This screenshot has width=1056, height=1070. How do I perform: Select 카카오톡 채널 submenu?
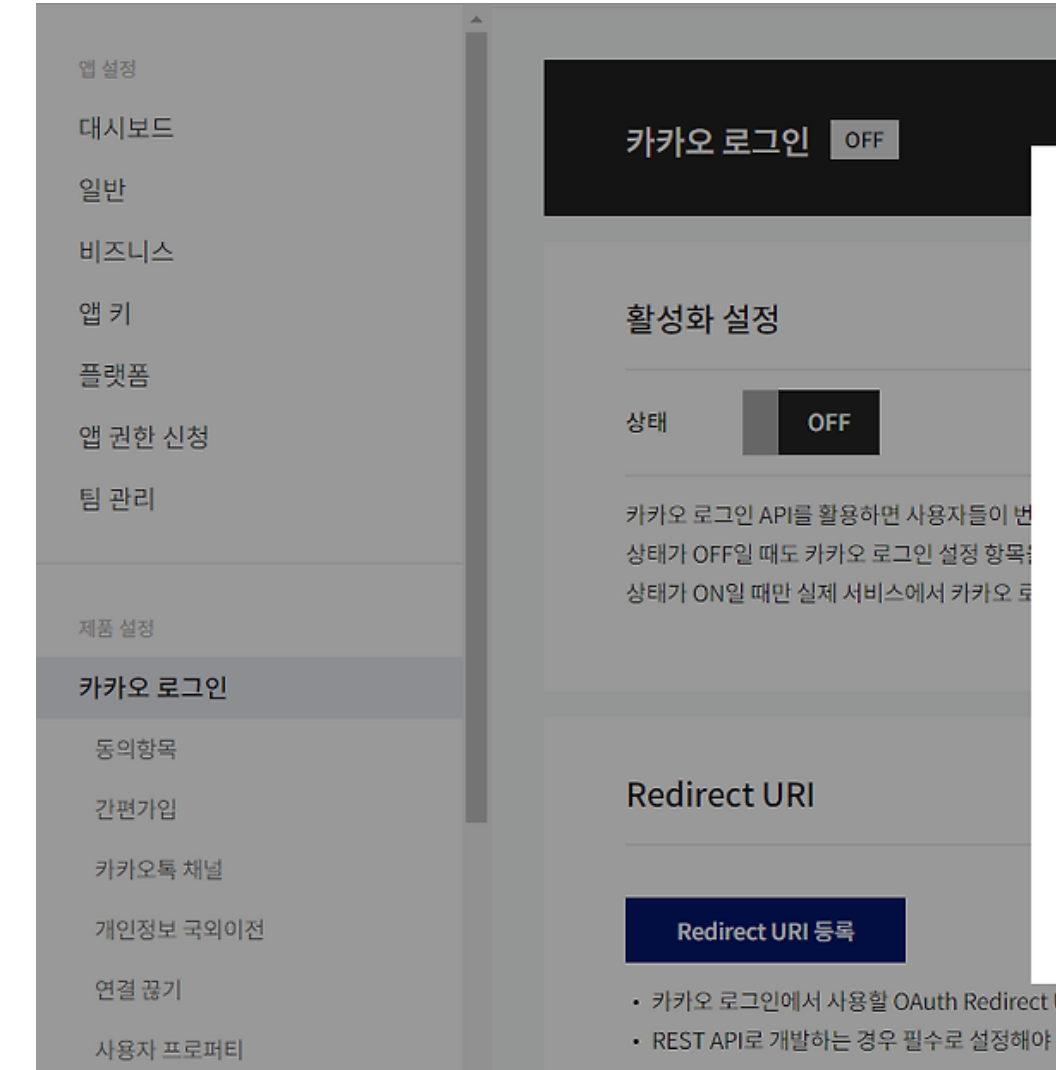coord(158,869)
